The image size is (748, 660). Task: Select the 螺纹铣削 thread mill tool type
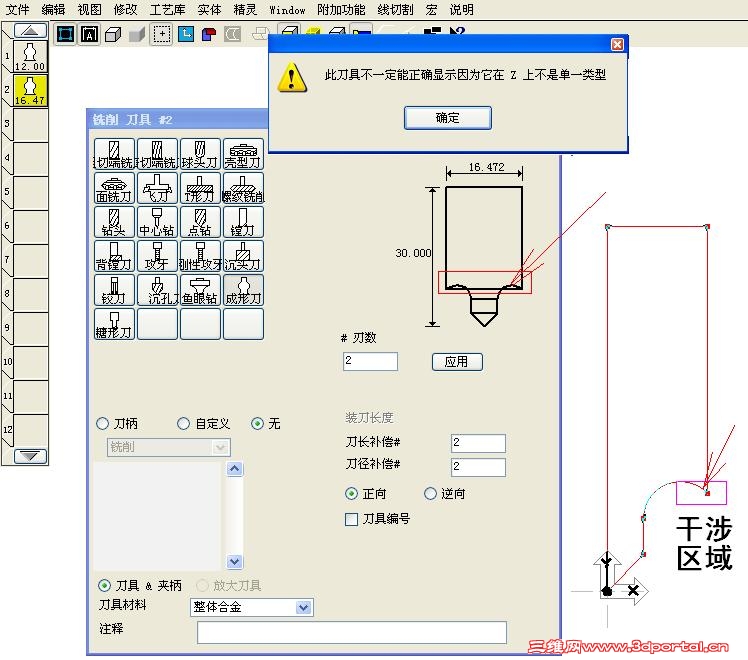pyautogui.click(x=243, y=188)
